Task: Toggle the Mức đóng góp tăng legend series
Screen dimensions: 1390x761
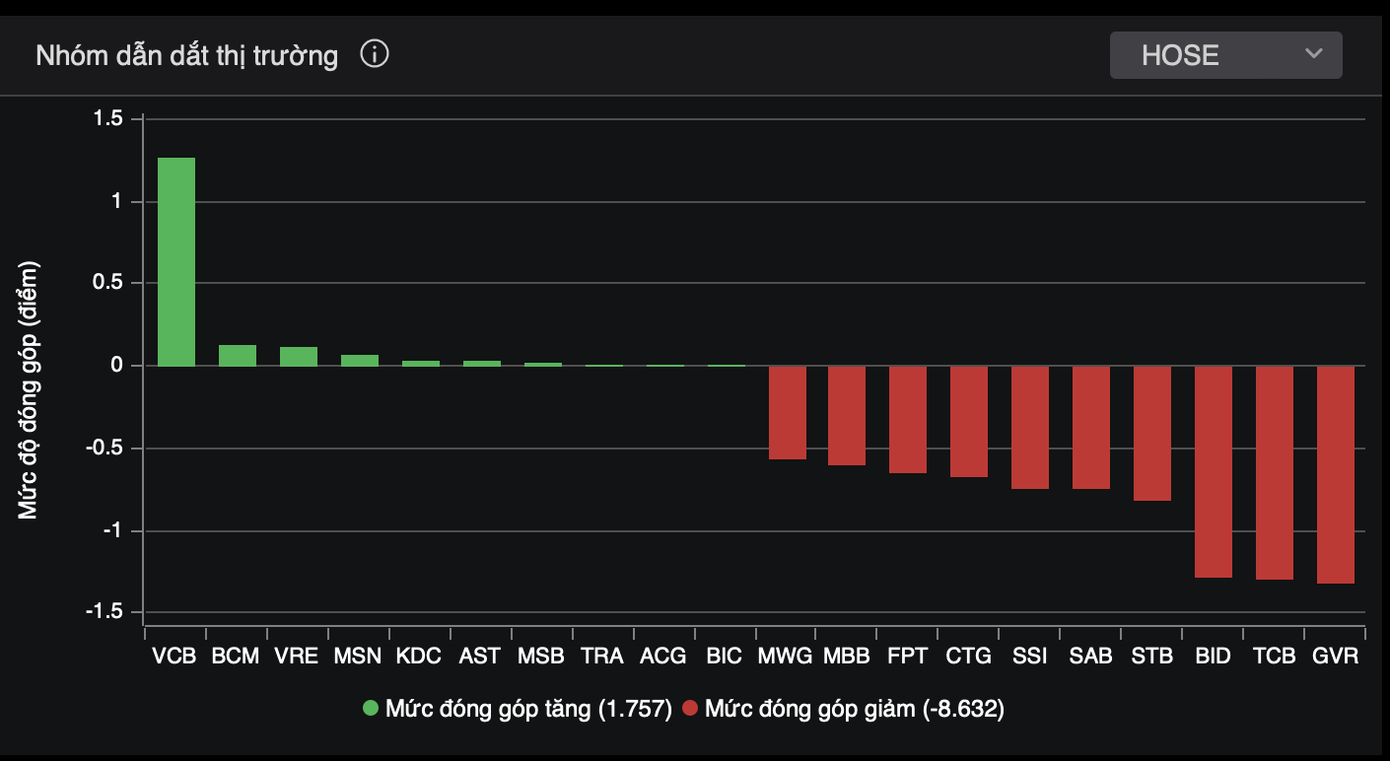Action: pos(528,709)
